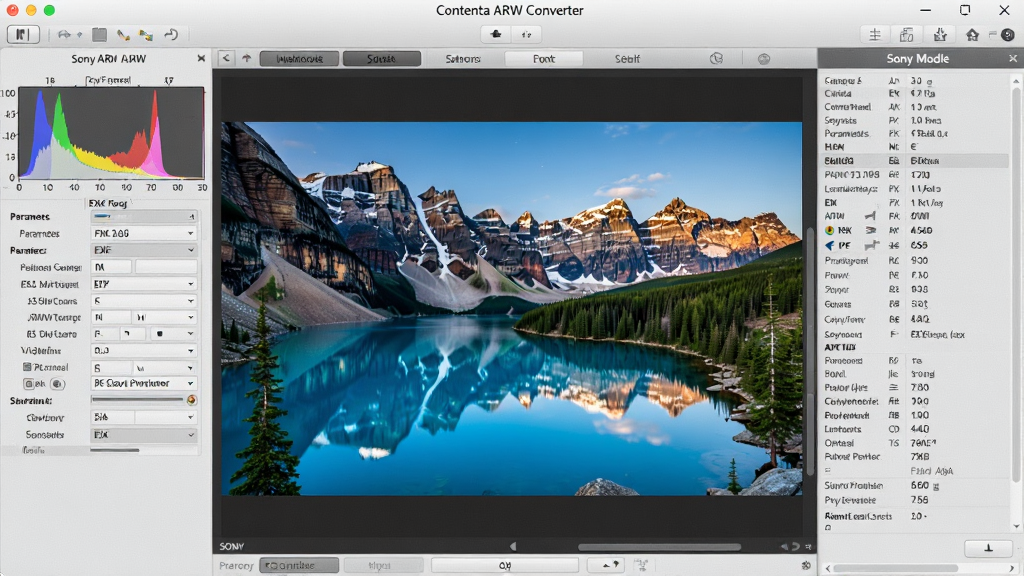This screenshot has height=576, width=1024.
Task: Toggle the round radio button after Gek
Action: [x=57, y=384]
